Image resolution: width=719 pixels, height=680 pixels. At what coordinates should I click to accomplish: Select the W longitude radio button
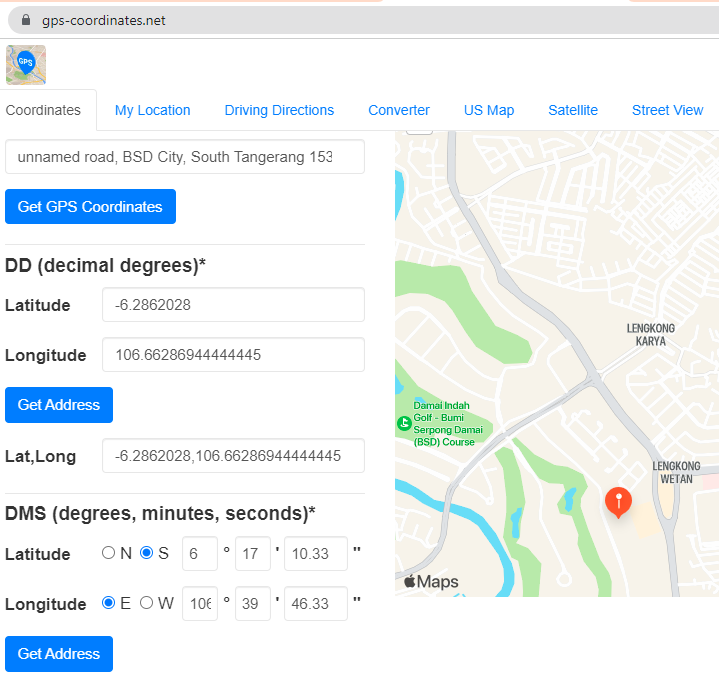tap(146, 603)
